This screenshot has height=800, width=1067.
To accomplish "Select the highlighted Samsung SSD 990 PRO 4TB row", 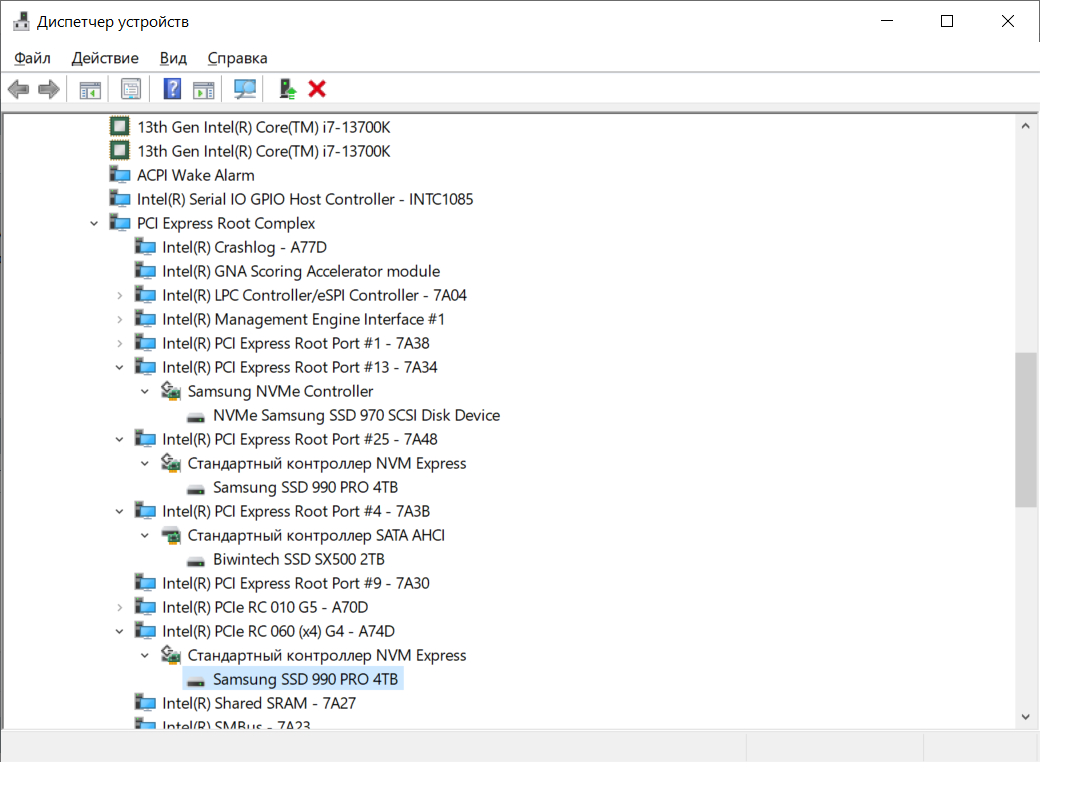I will pyautogui.click(x=293, y=680).
